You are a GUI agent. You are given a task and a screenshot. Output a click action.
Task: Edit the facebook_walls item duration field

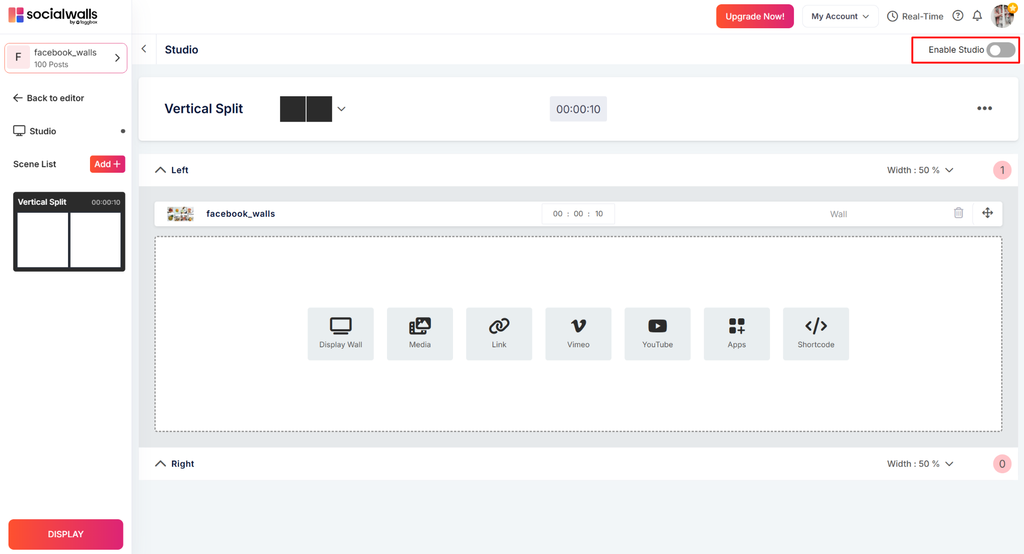[578, 214]
